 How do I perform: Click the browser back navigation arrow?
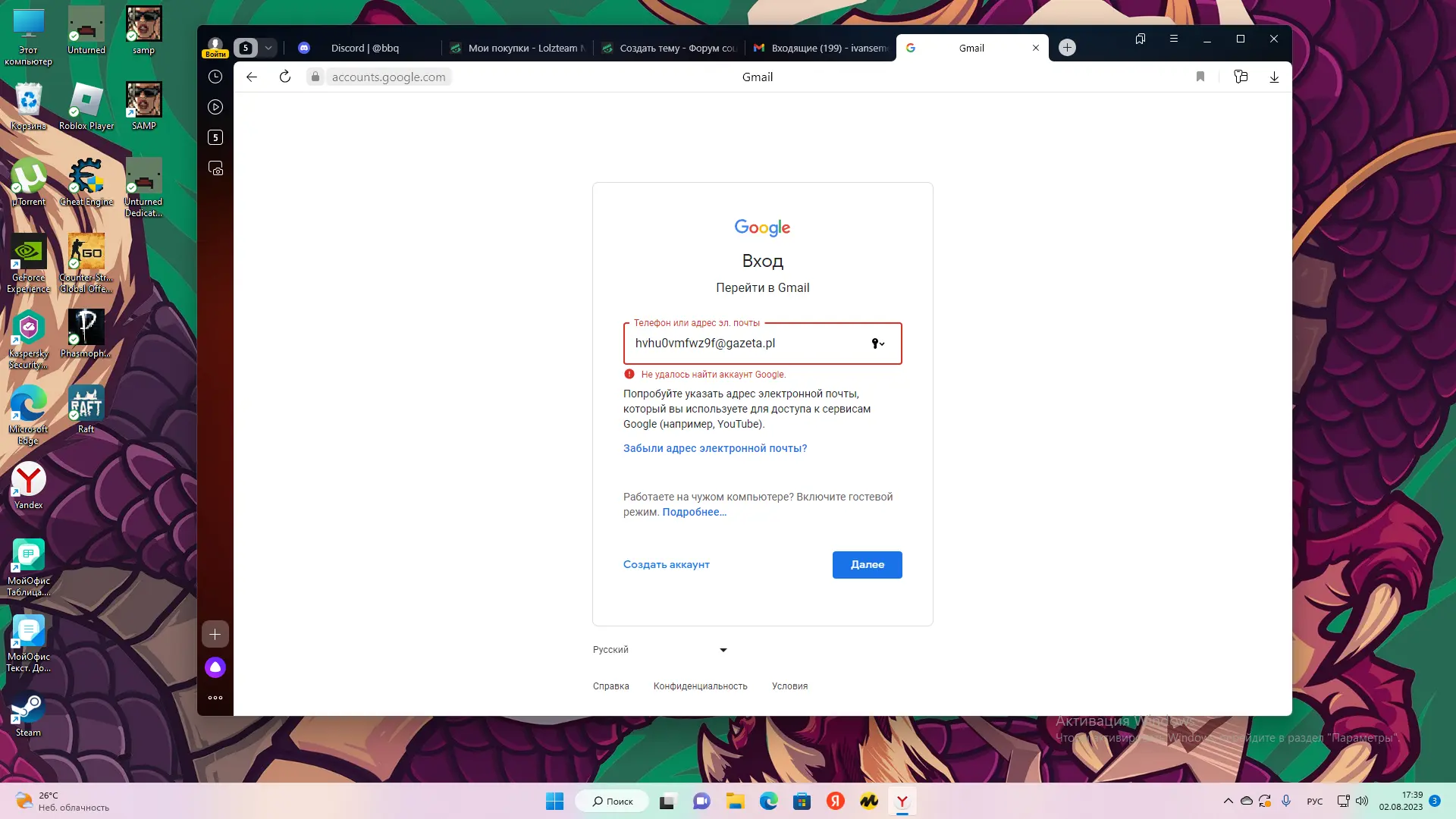click(x=252, y=77)
